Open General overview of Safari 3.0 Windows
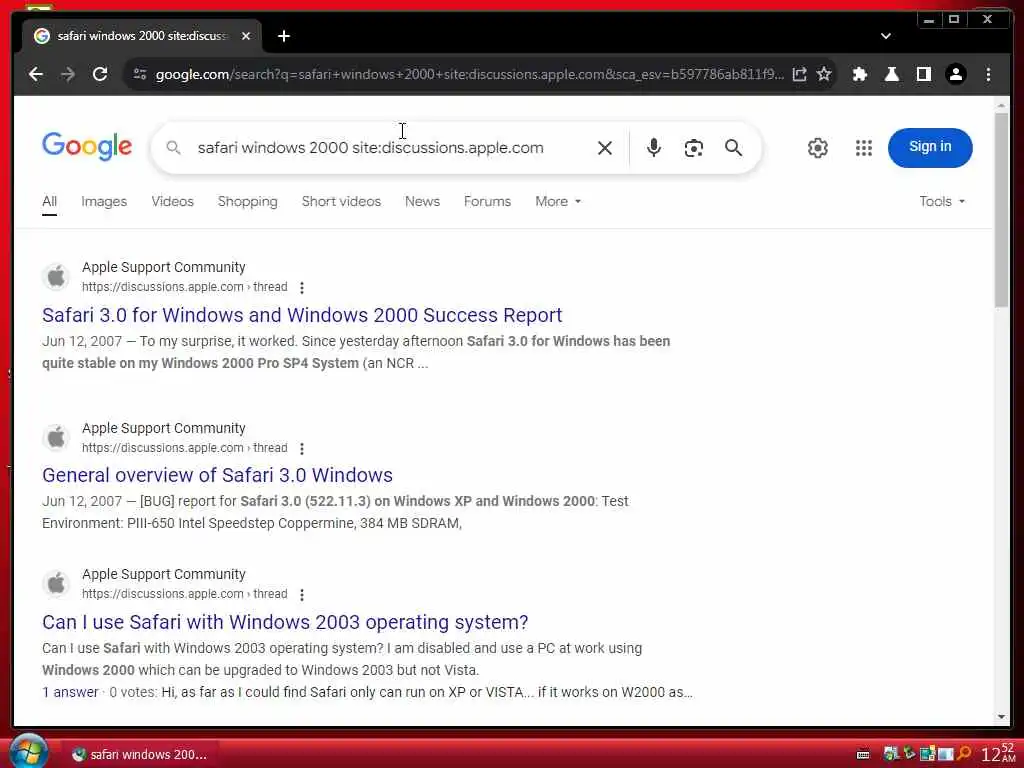Image resolution: width=1024 pixels, height=768 pixels. tap(217, 475)
